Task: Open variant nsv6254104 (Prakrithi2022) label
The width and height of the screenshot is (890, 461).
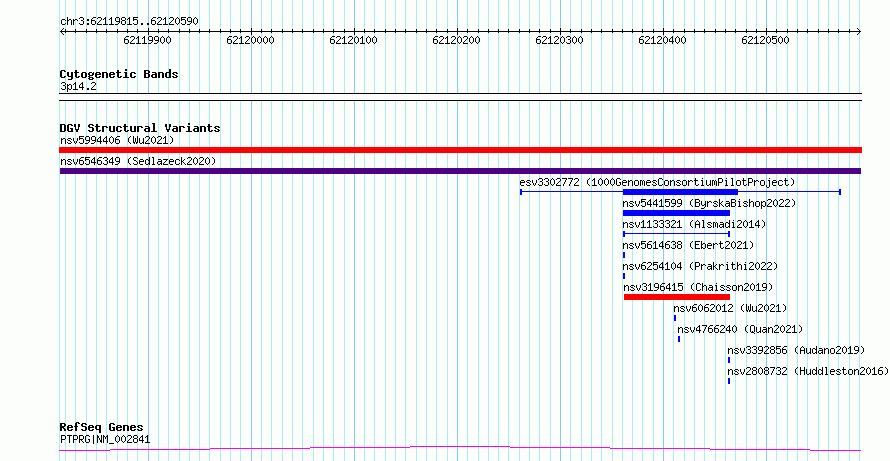Action: click(700, 266)
